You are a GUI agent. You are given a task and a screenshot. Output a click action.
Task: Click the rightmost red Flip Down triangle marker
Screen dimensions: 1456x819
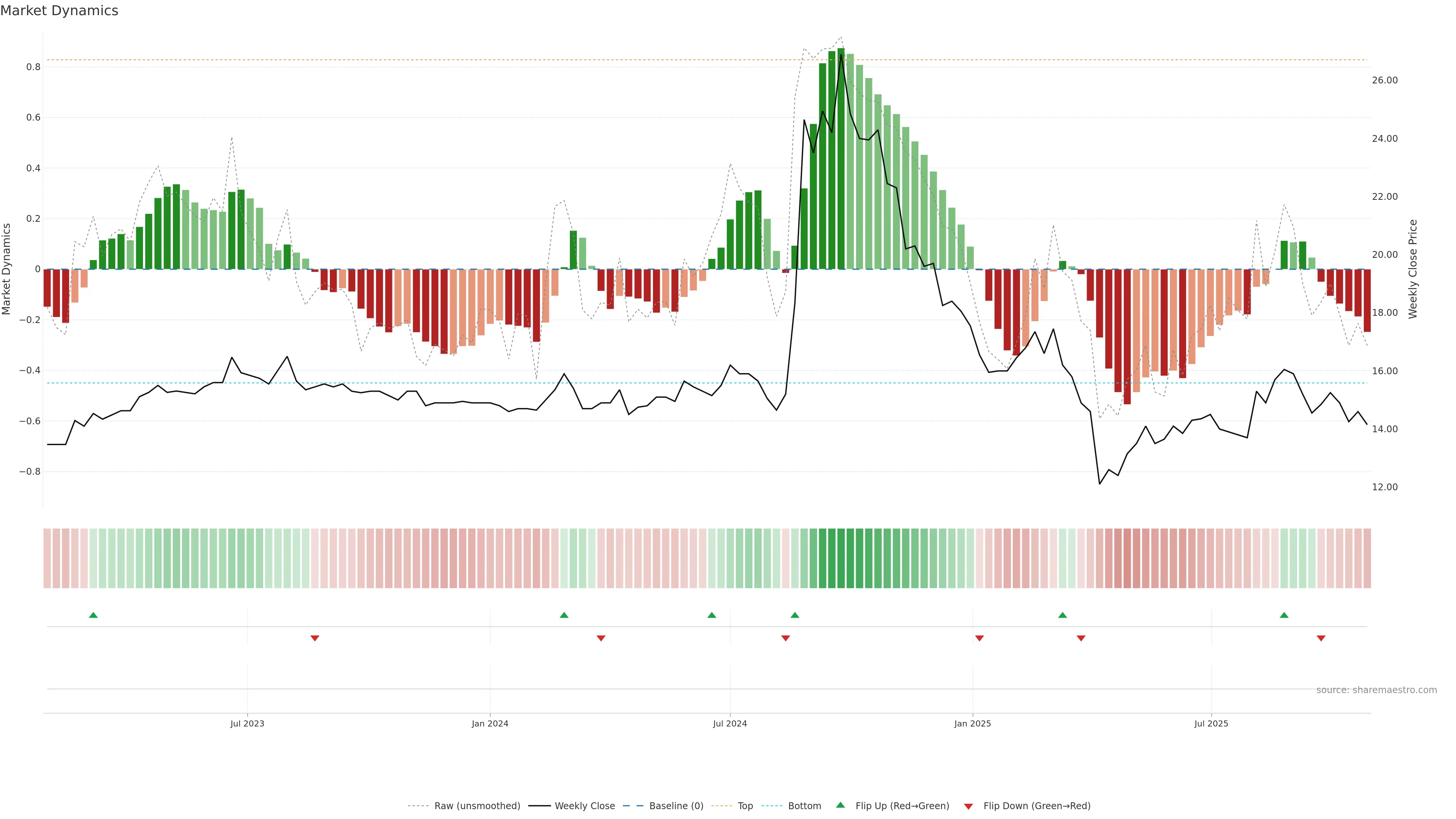coord(1321,638)
